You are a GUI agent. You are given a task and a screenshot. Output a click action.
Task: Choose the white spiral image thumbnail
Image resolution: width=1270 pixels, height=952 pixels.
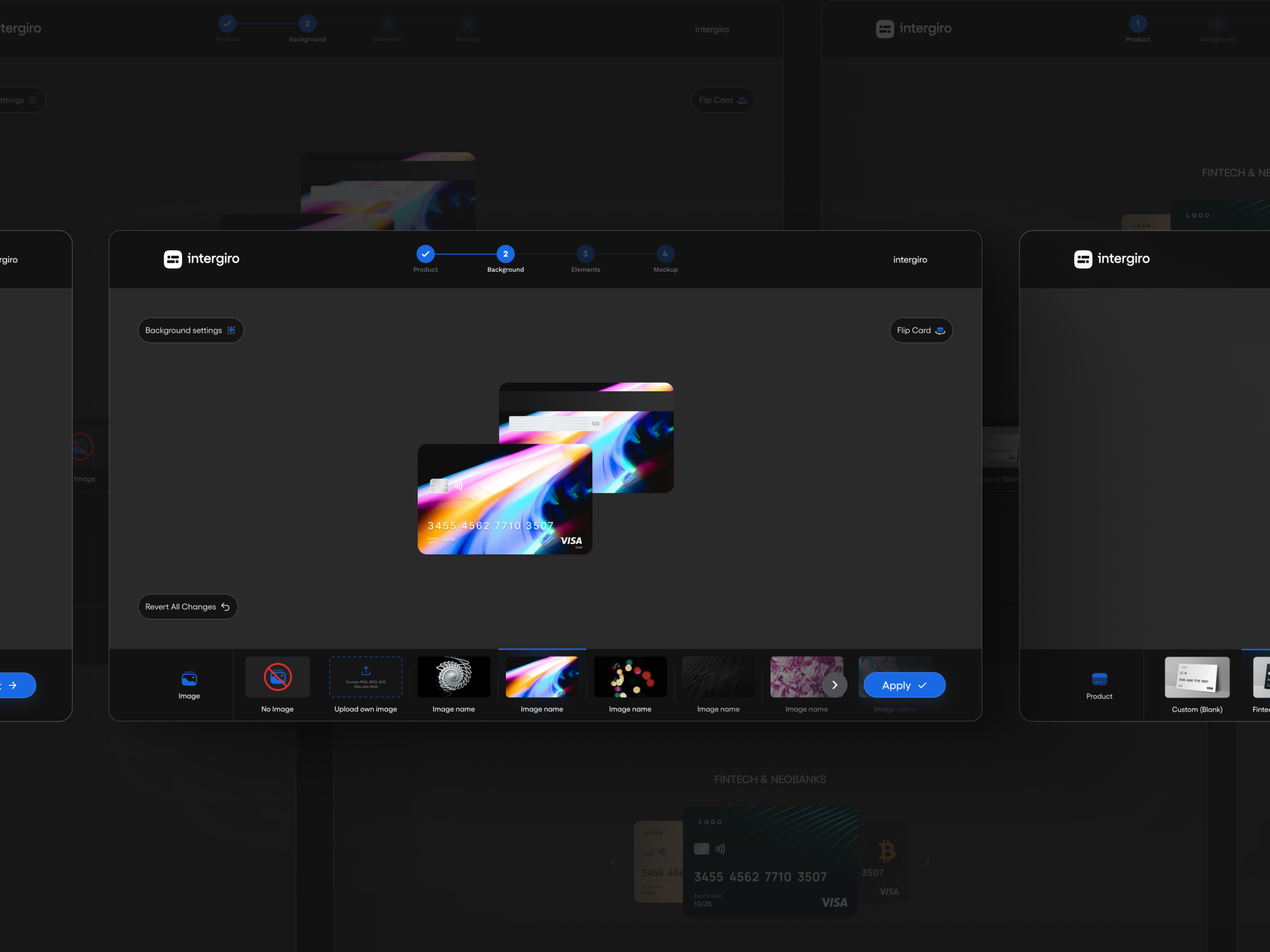(x=453, y=677)
